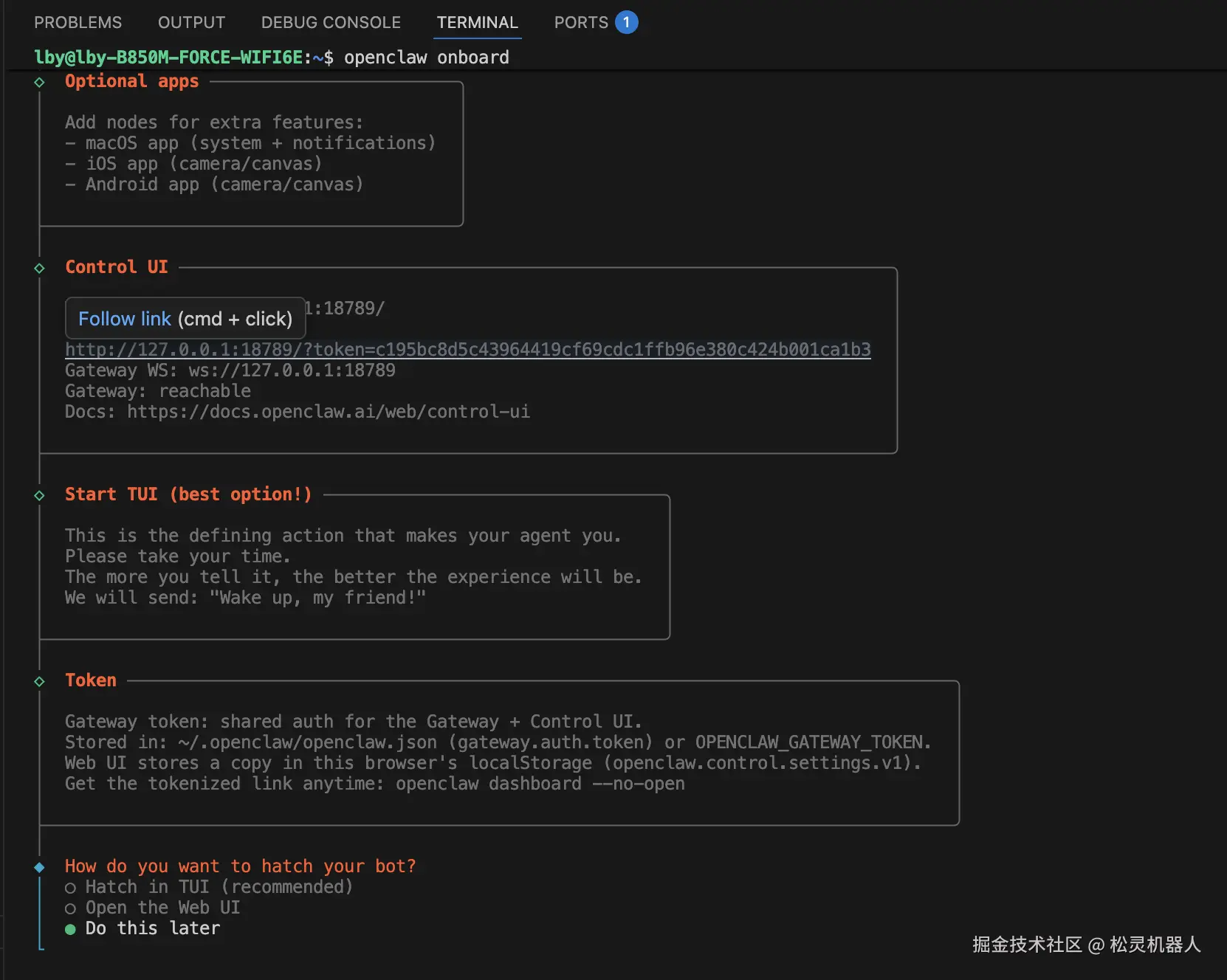Click the 'Gateway token: shared auth' line
The width and height of the screenshot is (1227, 980).
tap(354, 722)
